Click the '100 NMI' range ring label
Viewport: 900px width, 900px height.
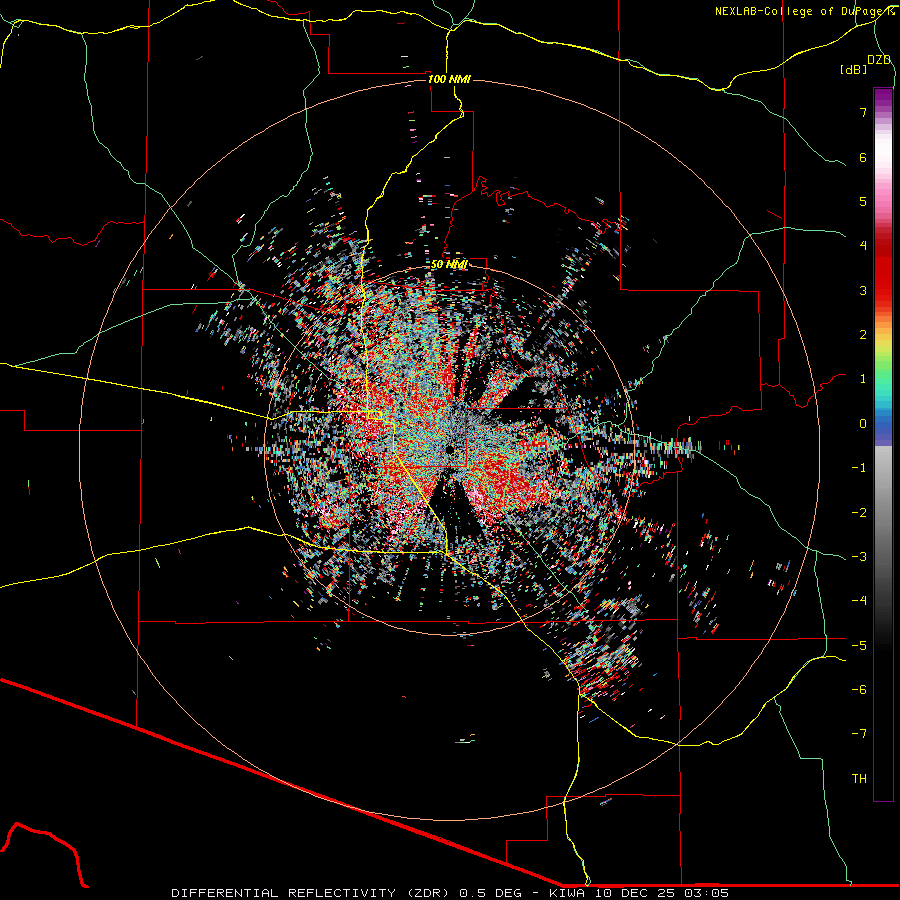(449, 79)
